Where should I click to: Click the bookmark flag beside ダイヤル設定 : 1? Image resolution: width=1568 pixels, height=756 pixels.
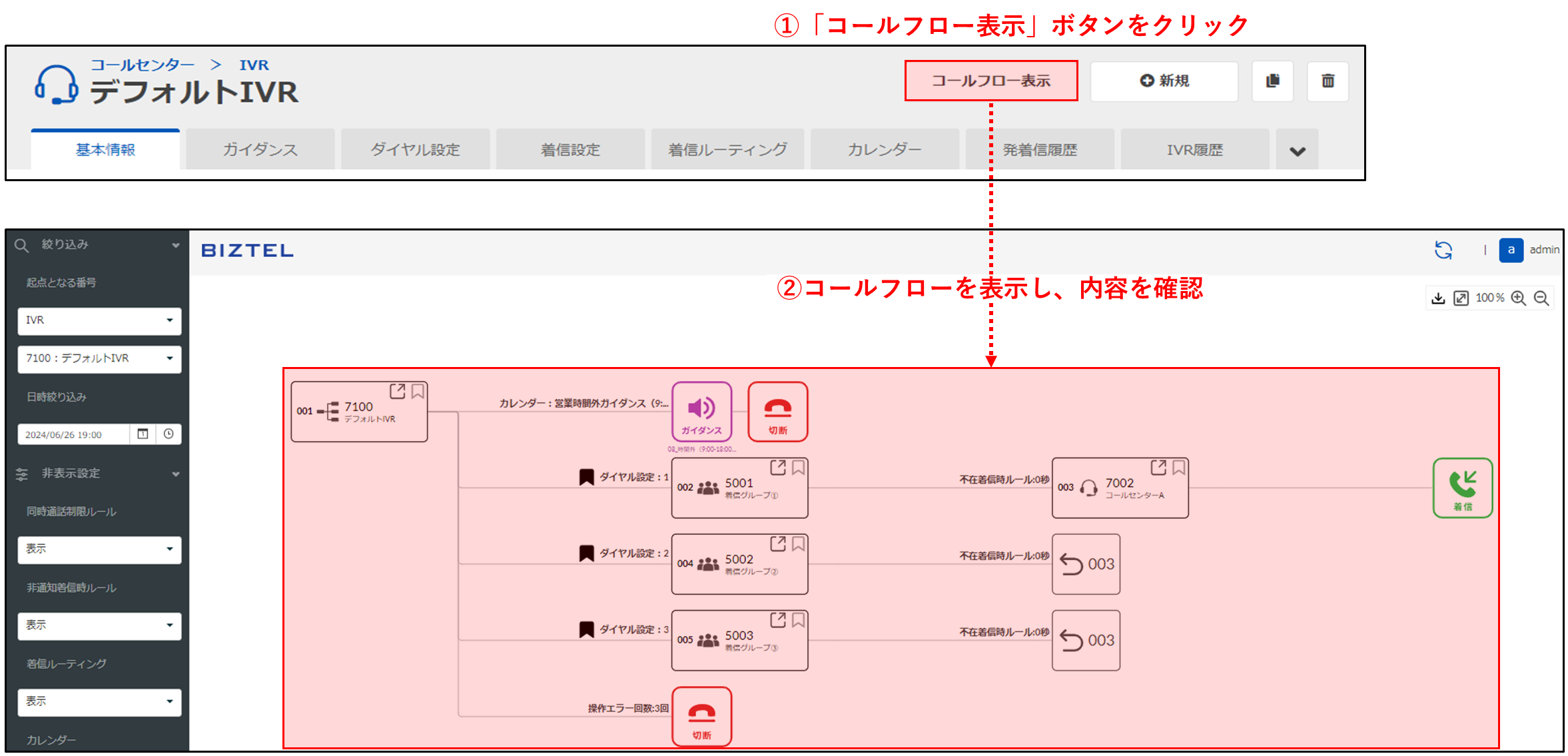pos(586,477)
